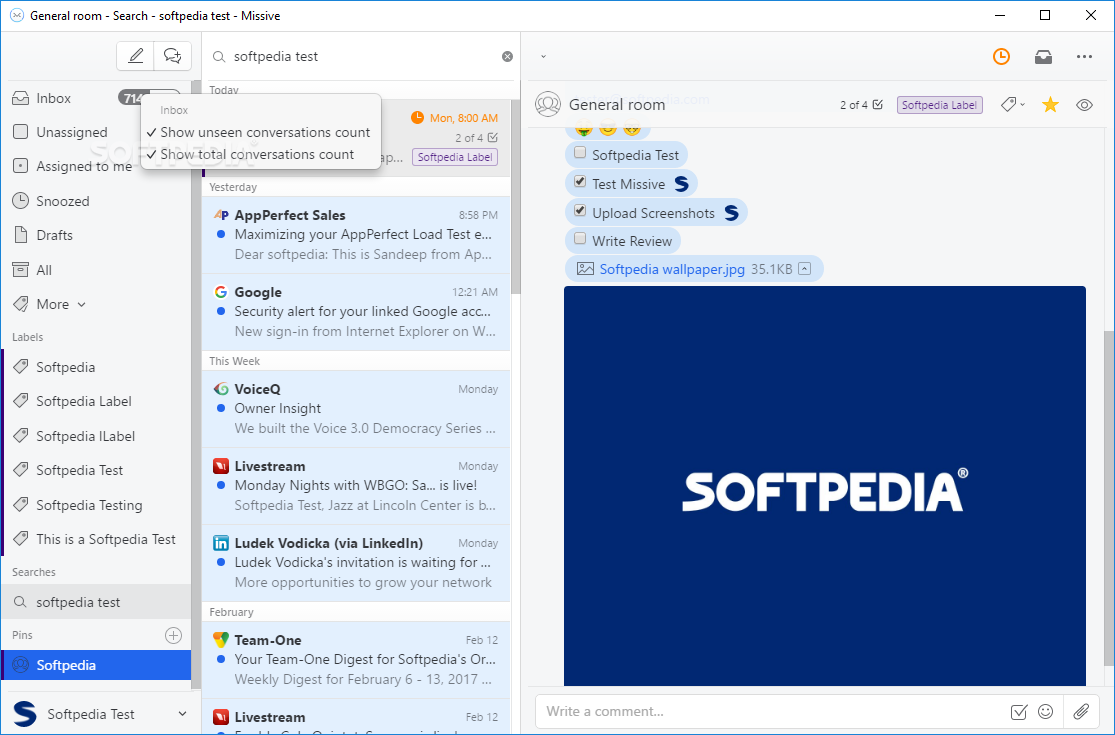Click the task checkbox icon in comment box

1018,712
